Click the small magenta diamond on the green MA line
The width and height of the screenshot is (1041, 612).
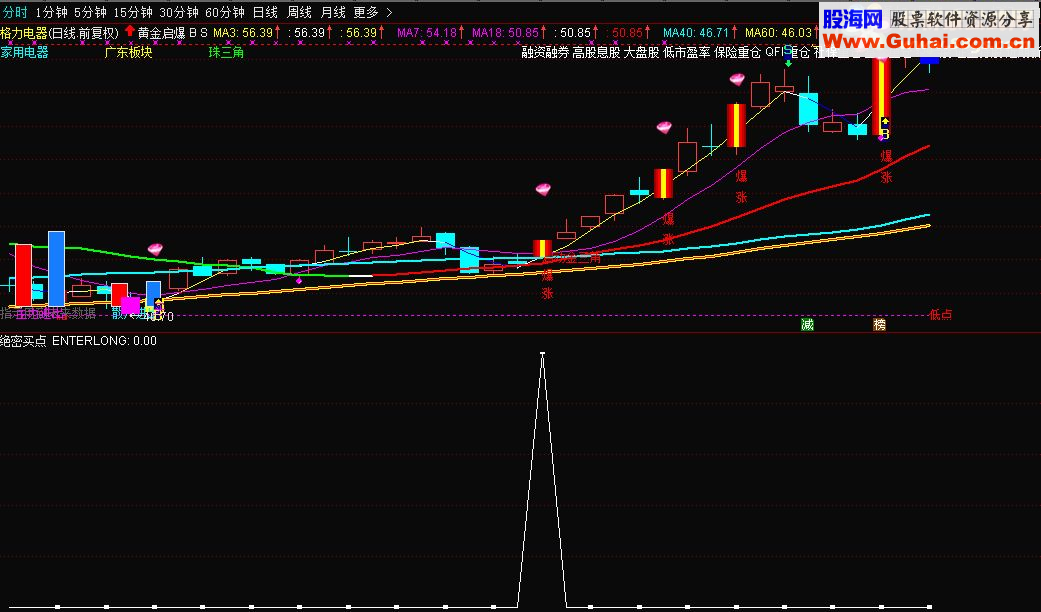pos(299,281)
